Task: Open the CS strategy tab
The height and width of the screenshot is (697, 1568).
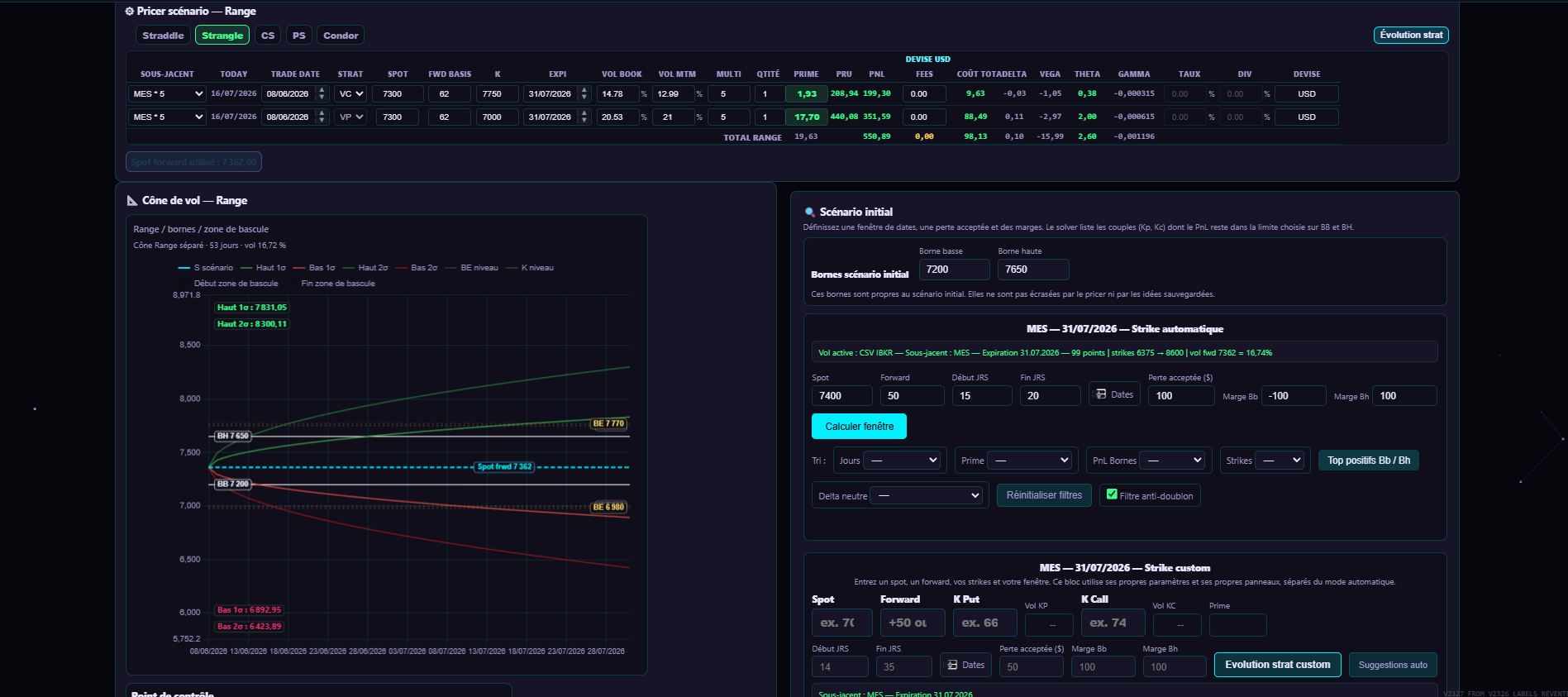Action: 268,36
